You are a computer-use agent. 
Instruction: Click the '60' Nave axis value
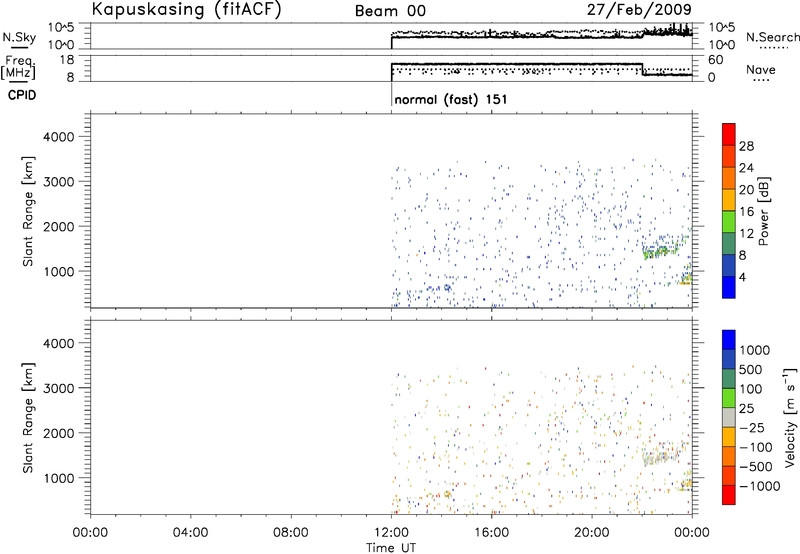pos(716,60)
